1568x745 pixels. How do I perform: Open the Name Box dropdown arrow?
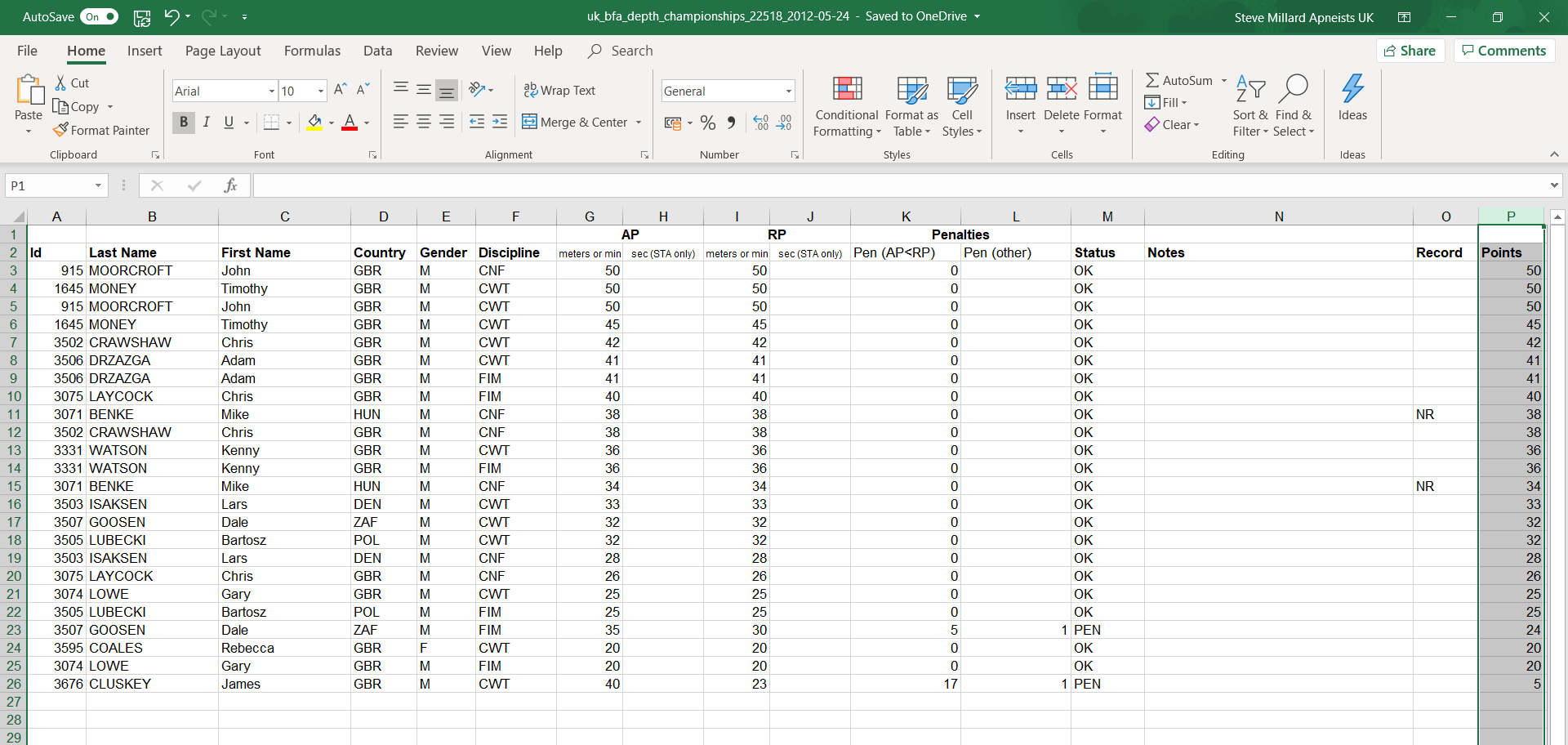pos(98,185)
